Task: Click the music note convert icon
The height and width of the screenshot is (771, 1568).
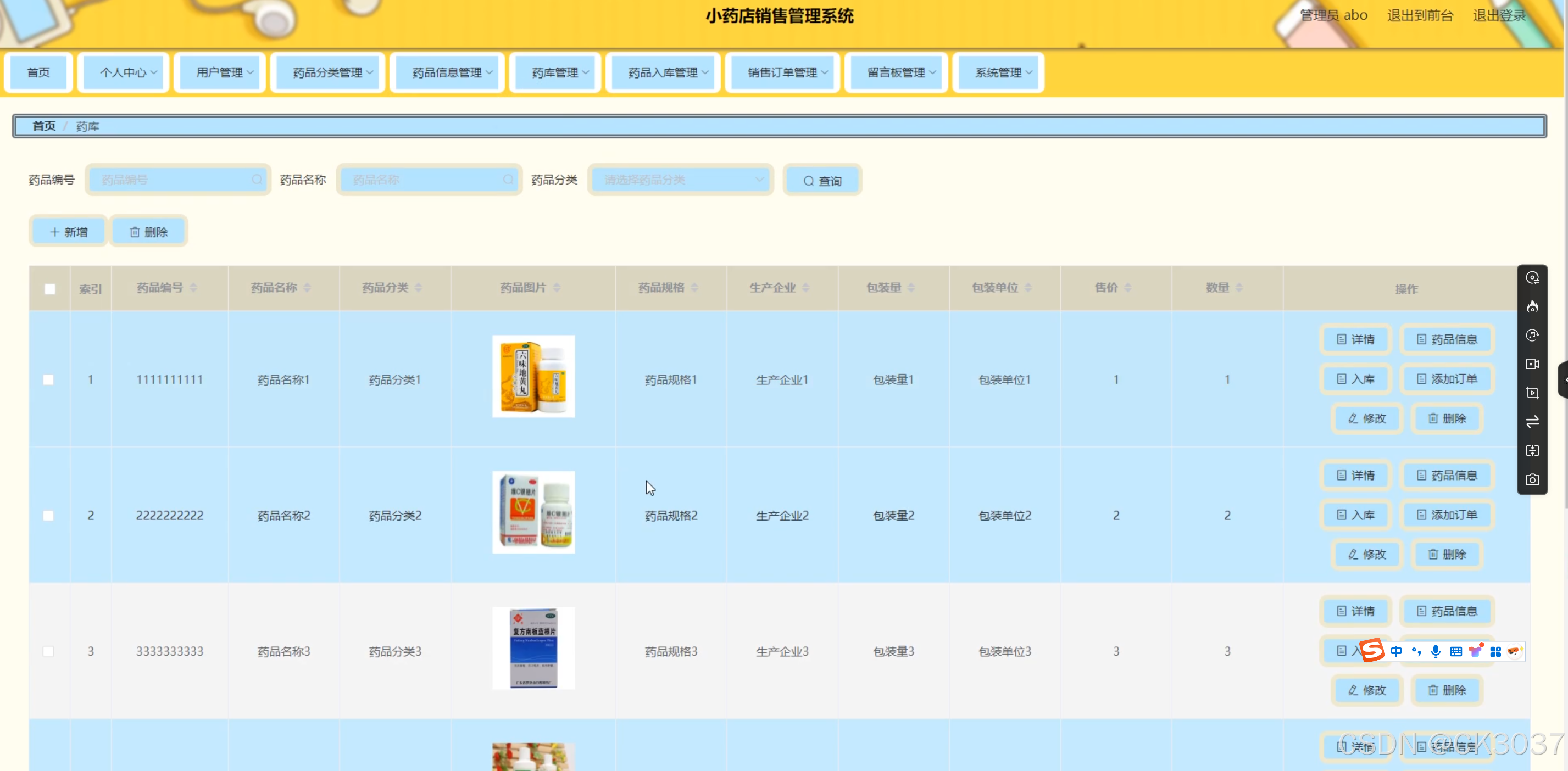Action: (1532, 336)
